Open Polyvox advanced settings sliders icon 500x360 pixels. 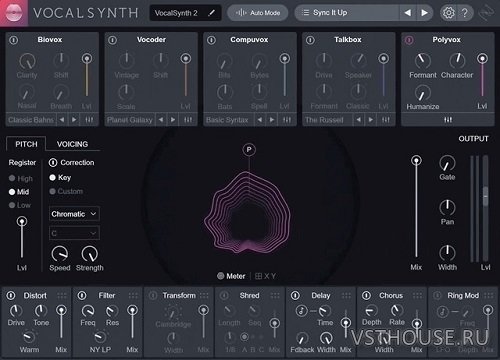pos(448,120)
